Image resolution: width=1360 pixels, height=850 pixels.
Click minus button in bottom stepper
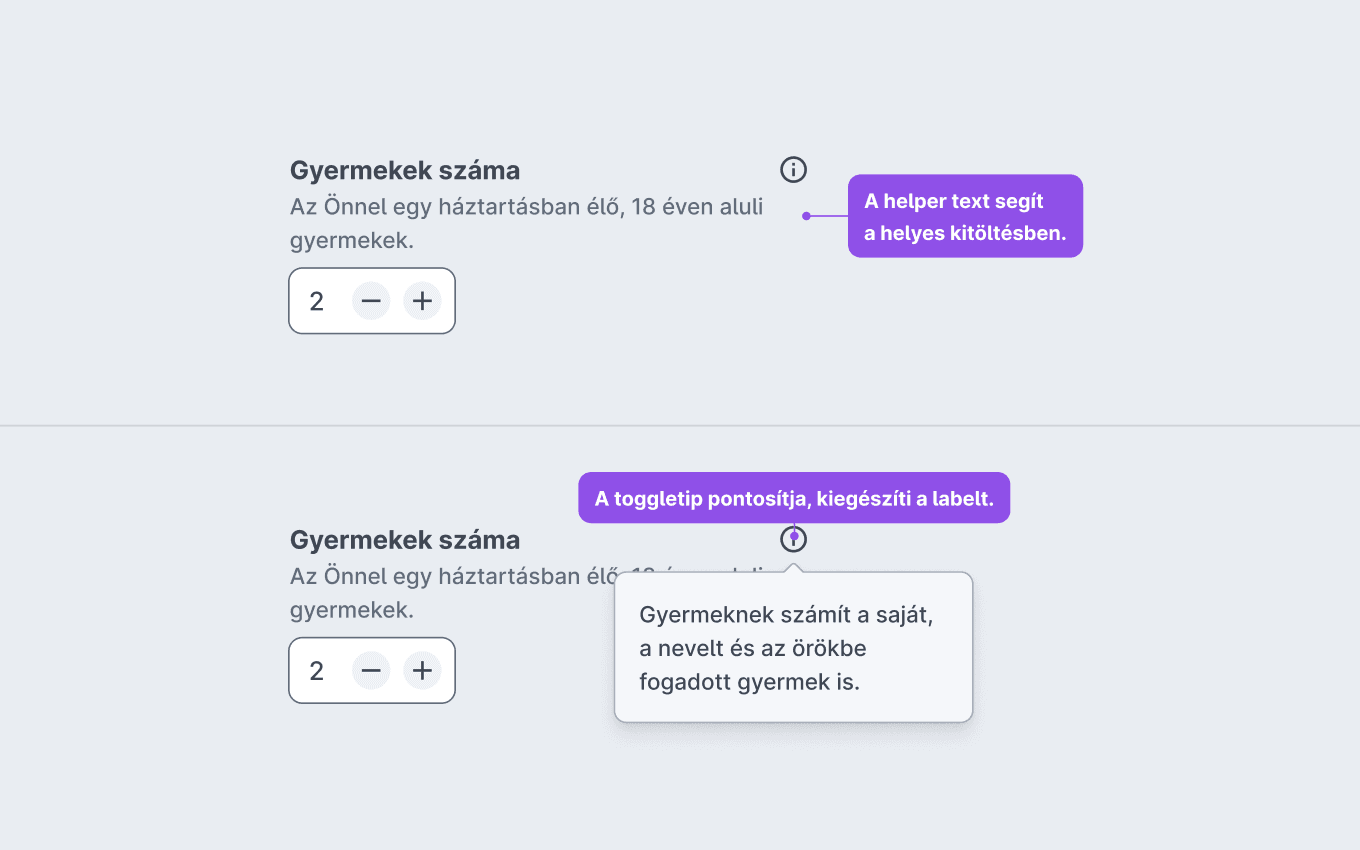(371, 671)
